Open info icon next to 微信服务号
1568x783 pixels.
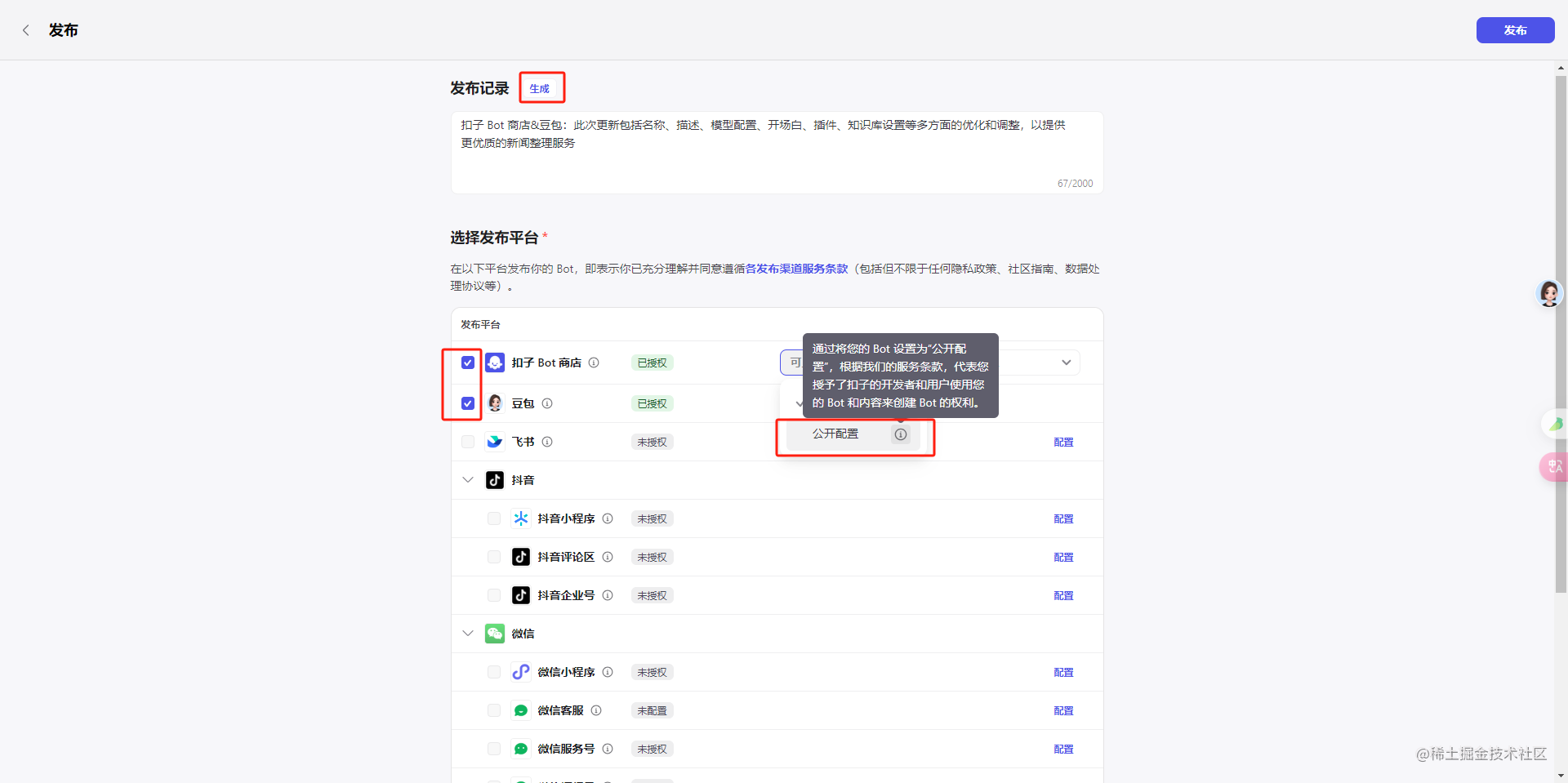click(608, 749)
